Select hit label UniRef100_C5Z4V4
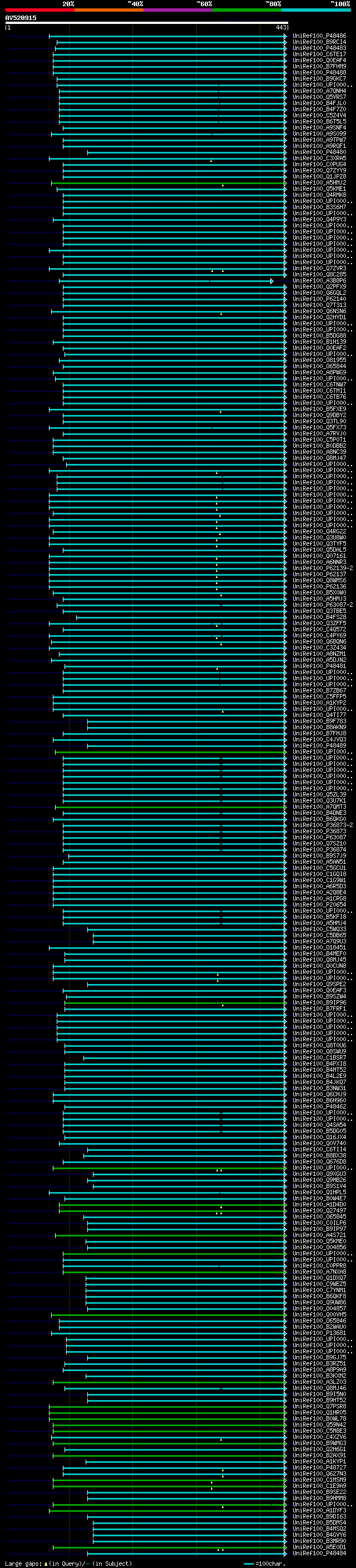The width and height of the screenshot is (356, 1568). pos(319,115)
